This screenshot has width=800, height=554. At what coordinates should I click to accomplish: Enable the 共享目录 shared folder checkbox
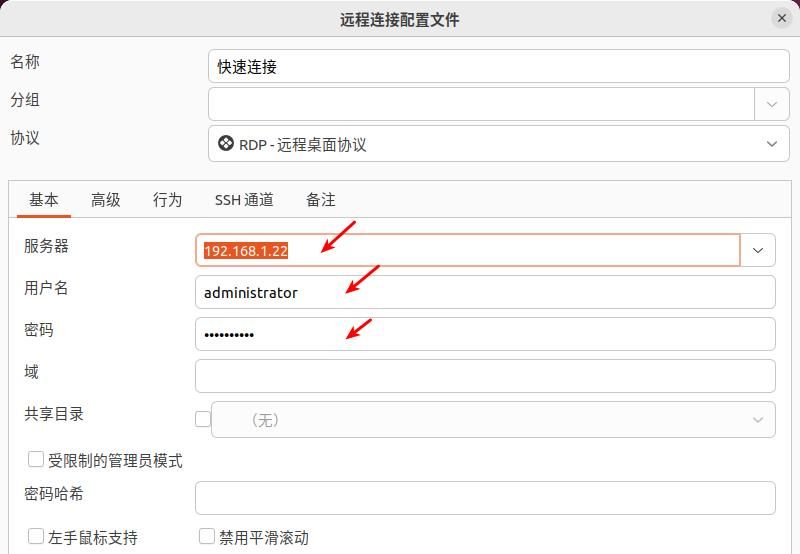pos(203,419)
